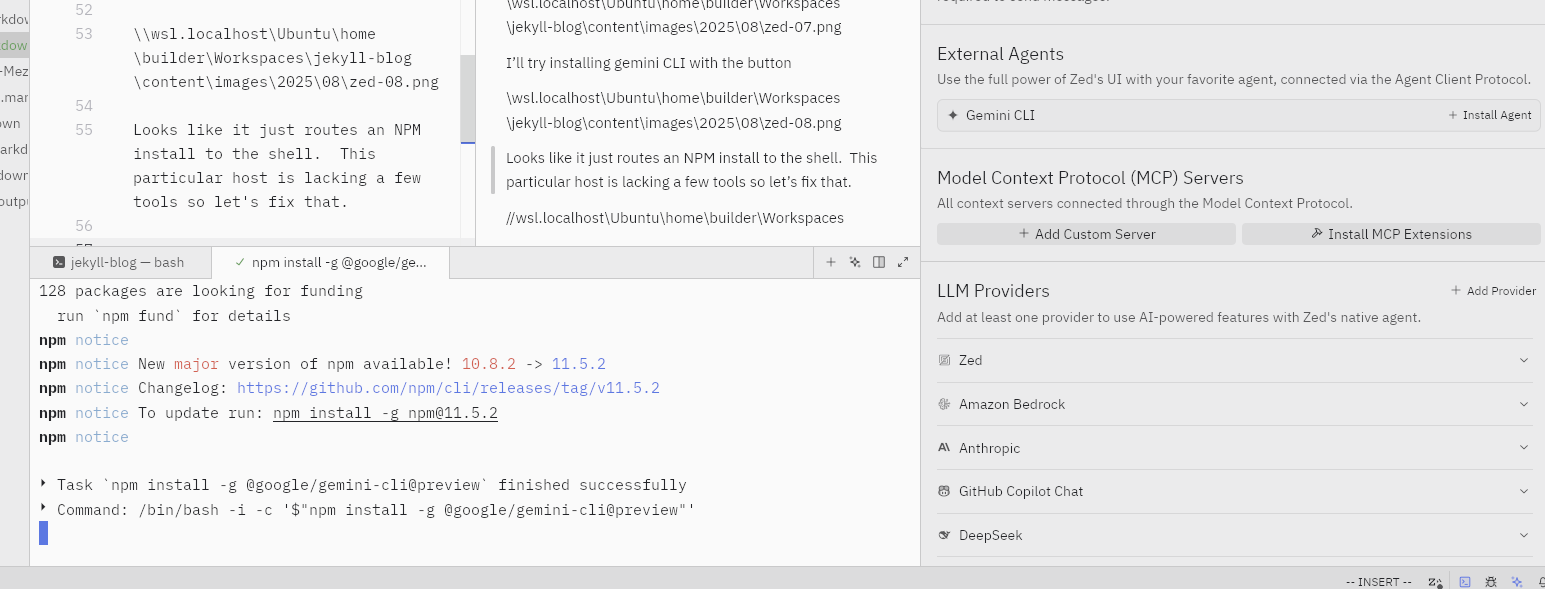
Task: Click editor line number 56
Action: [84, 226]
